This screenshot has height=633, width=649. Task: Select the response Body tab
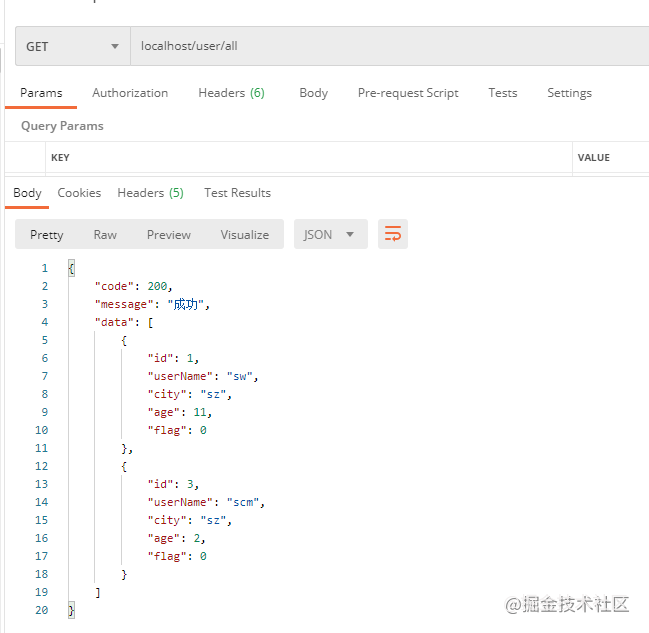[x=27, y=193]
